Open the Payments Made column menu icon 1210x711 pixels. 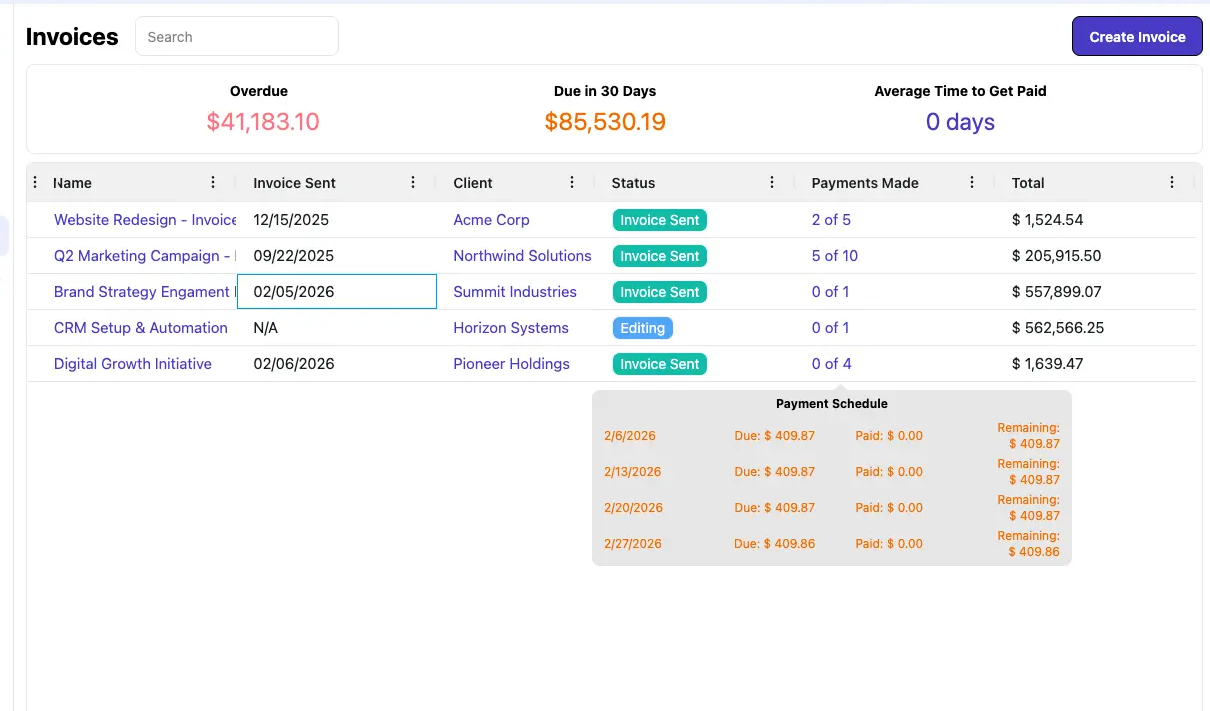pyautogui.click(x=972, y=182)
